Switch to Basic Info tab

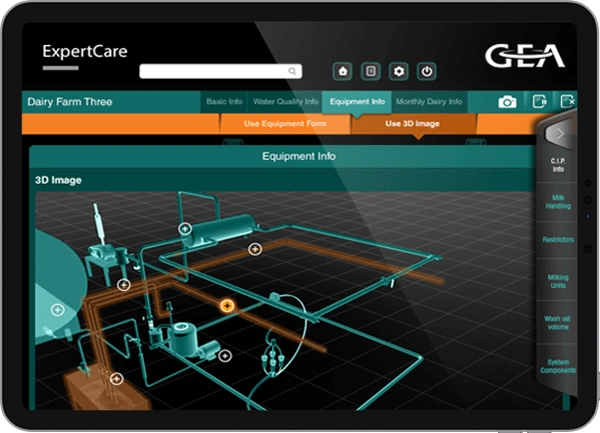coord(223,102)
